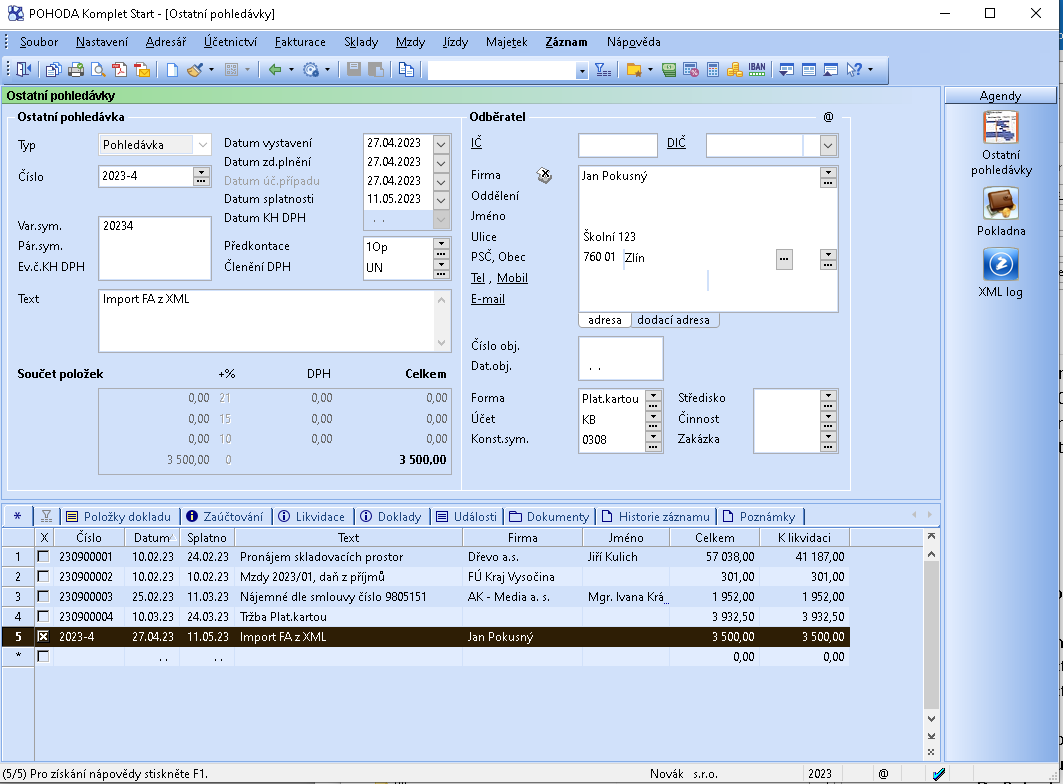The height and width of the screenshot is (784, 1063).
Task: Click the gold coins icon
Action: [x=734, y=69]
